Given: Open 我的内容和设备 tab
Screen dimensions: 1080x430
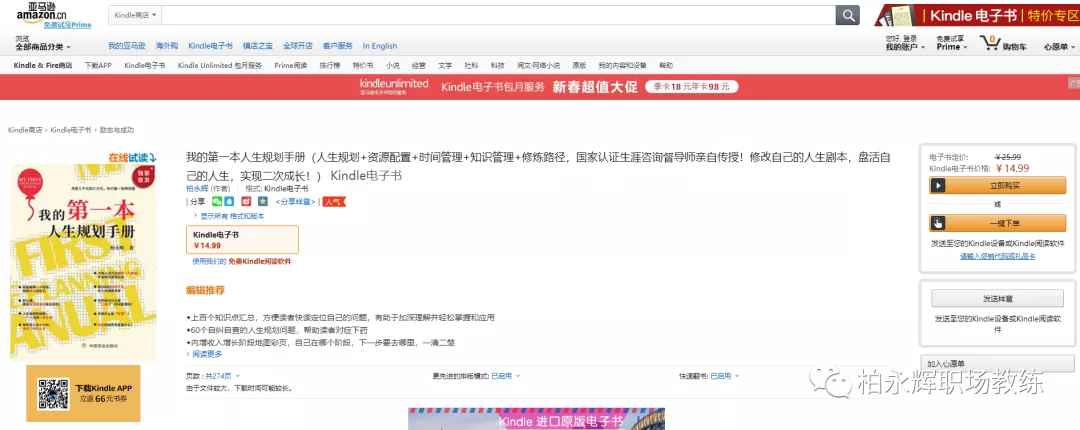Looking at the screenshot, I should [x=623, y=65].
